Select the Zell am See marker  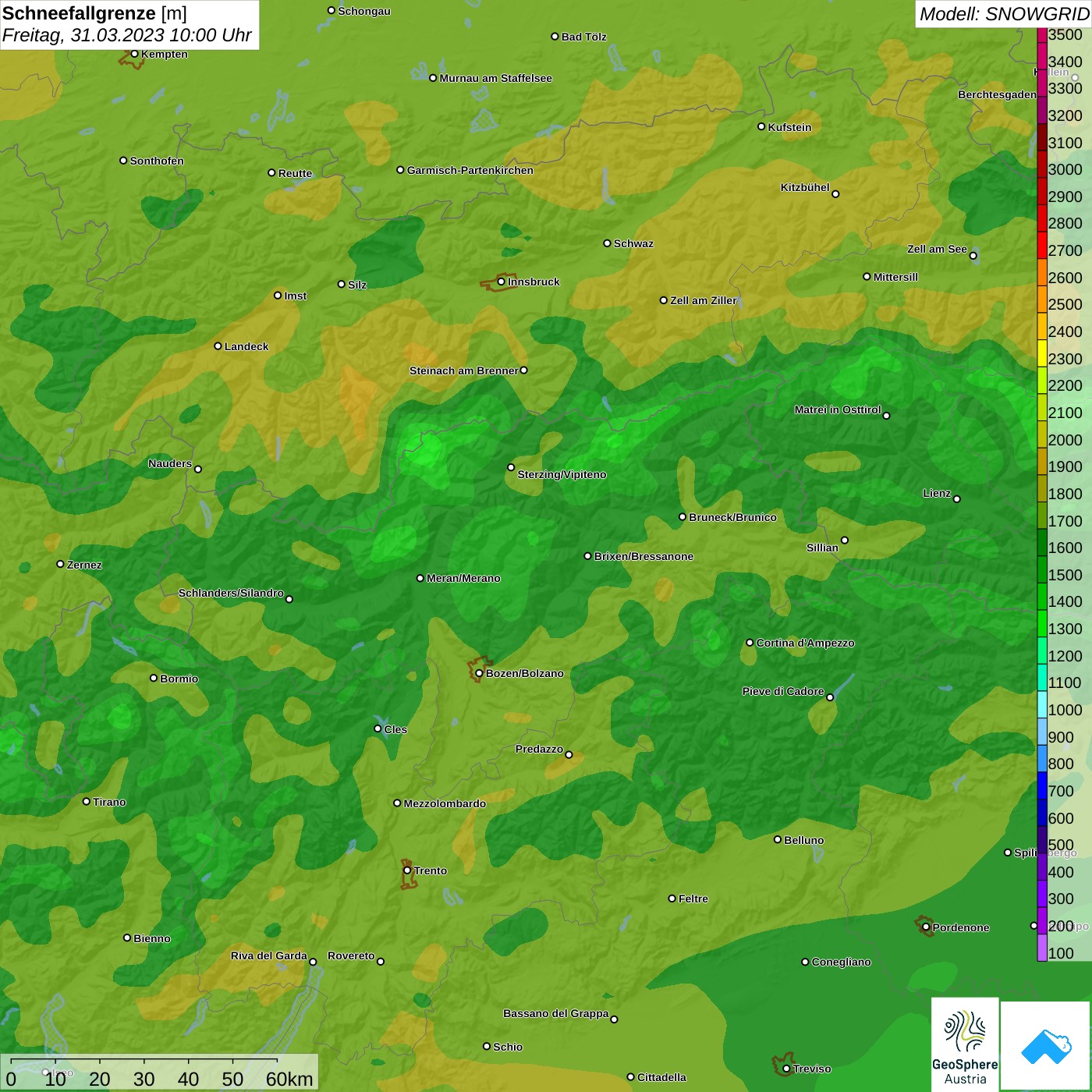973,255
